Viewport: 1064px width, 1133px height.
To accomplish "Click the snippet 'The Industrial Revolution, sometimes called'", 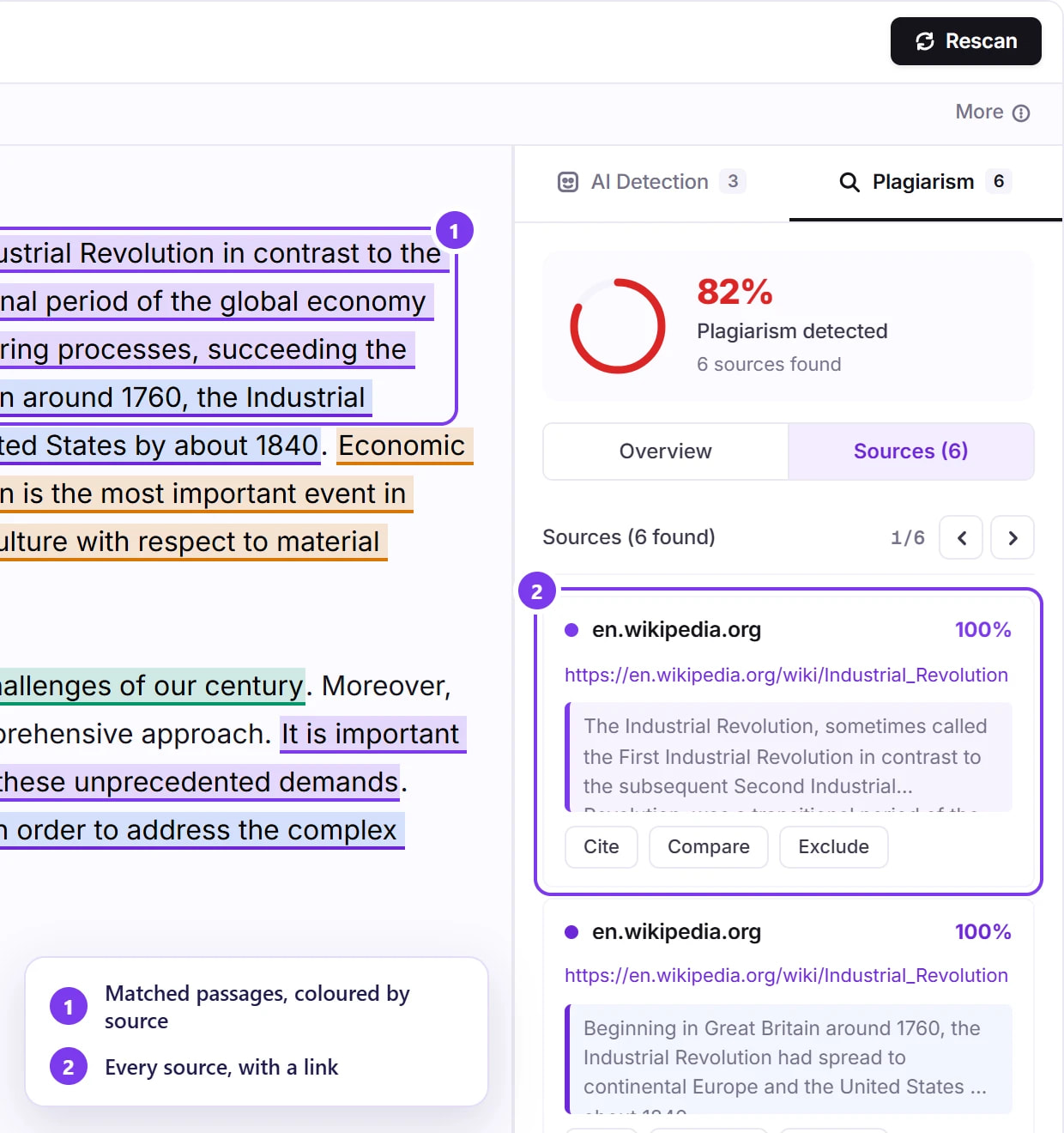I will (789, 757).
